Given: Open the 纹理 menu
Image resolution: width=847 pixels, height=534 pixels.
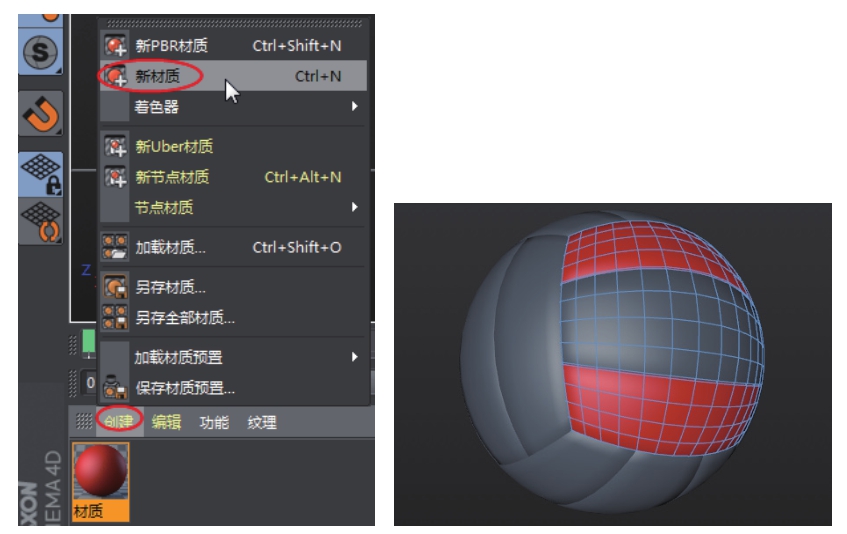Looking at the screenshot, I should pyautogui.click(x=262, y=422).
